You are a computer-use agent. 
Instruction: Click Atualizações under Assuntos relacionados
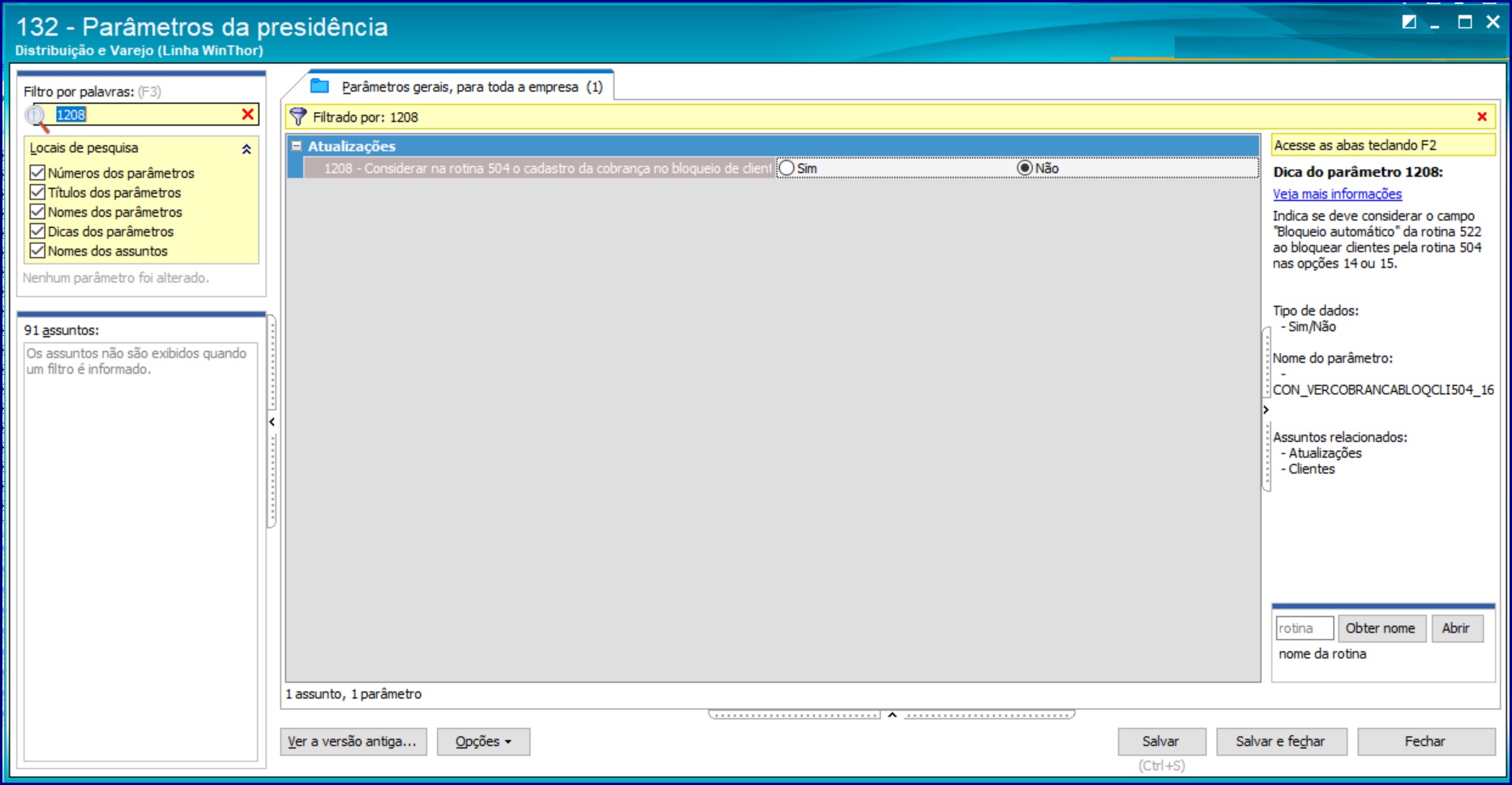[x=1326, y=453]
